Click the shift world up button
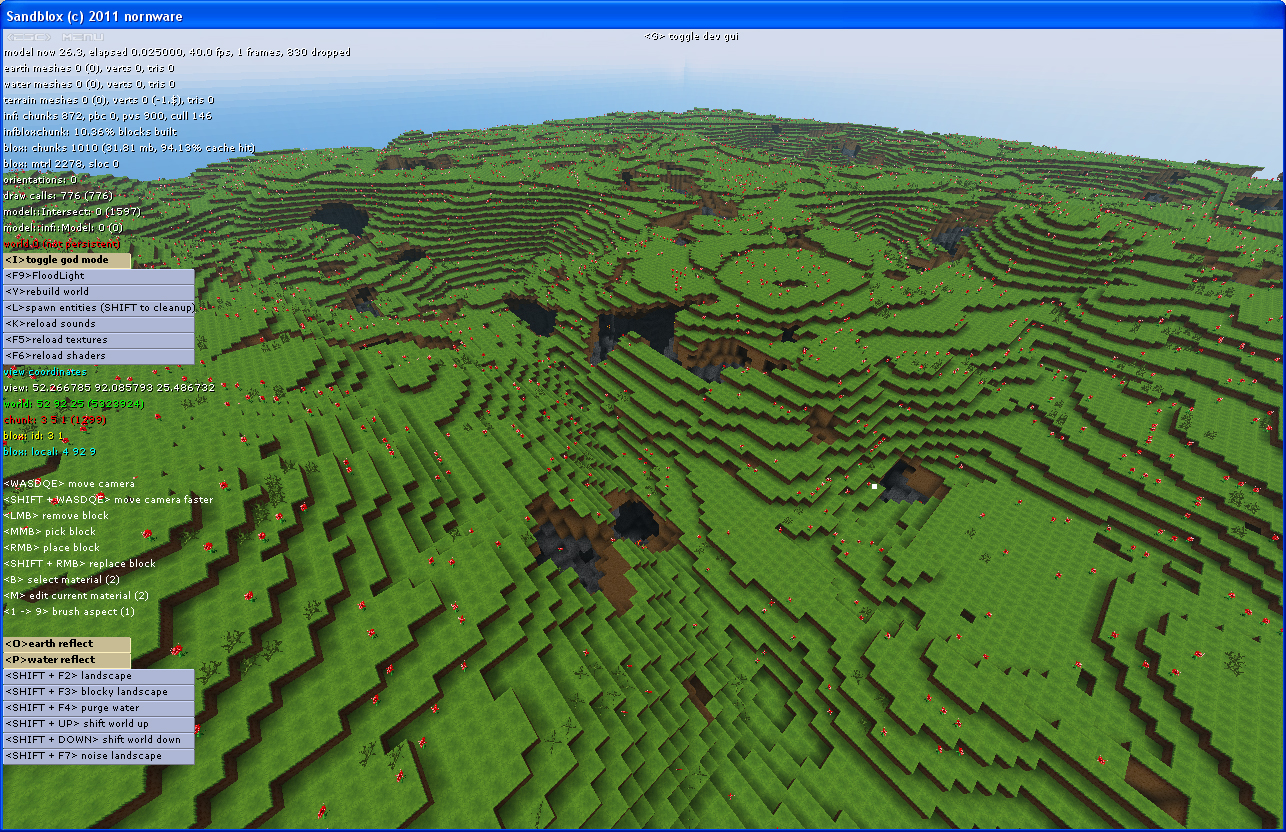Screen dimensions: 1286x832 pyautogui.click(x=98, y=724)
